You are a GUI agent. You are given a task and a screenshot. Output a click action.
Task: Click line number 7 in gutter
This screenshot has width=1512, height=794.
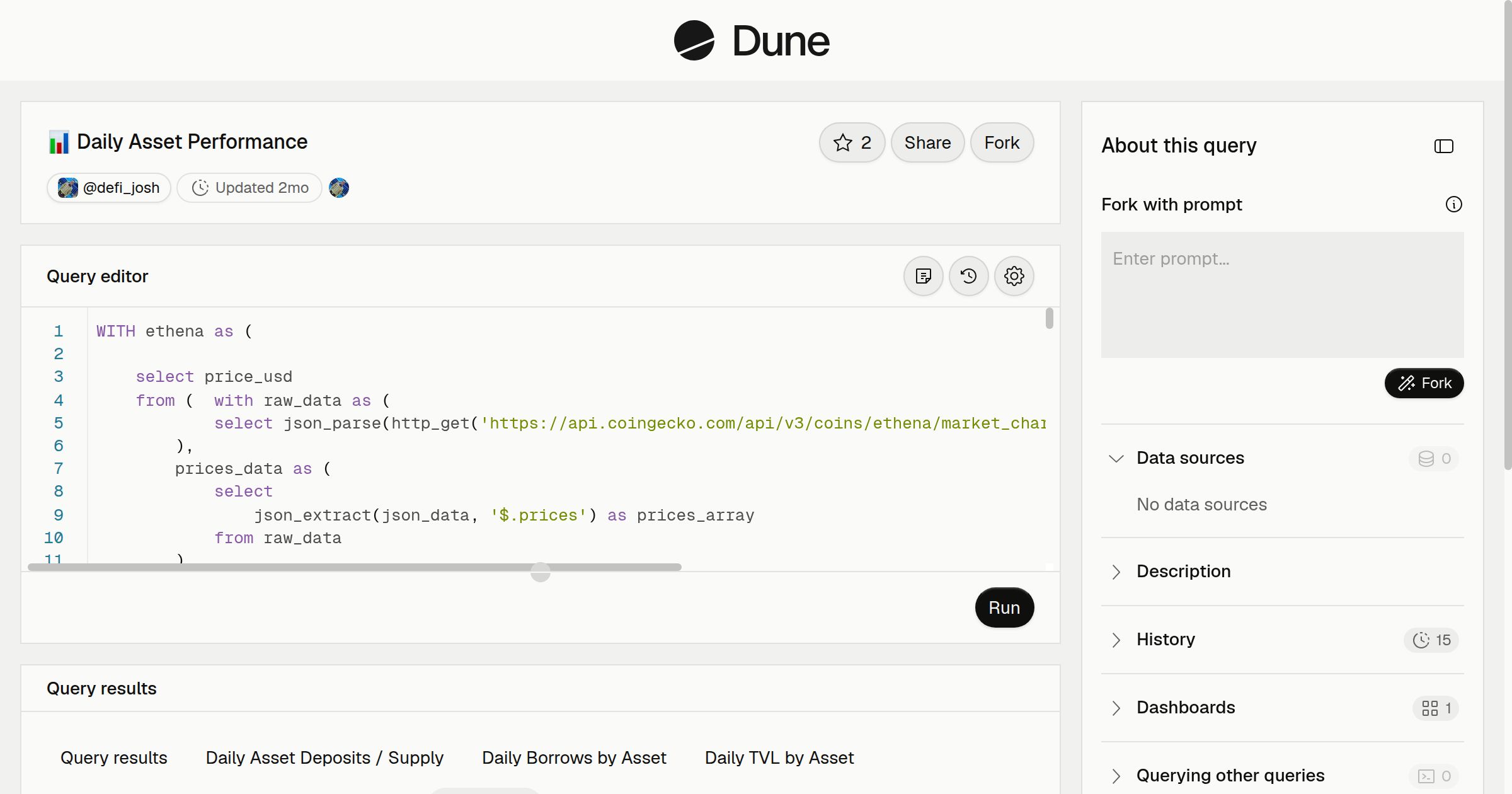coord(59,469)
